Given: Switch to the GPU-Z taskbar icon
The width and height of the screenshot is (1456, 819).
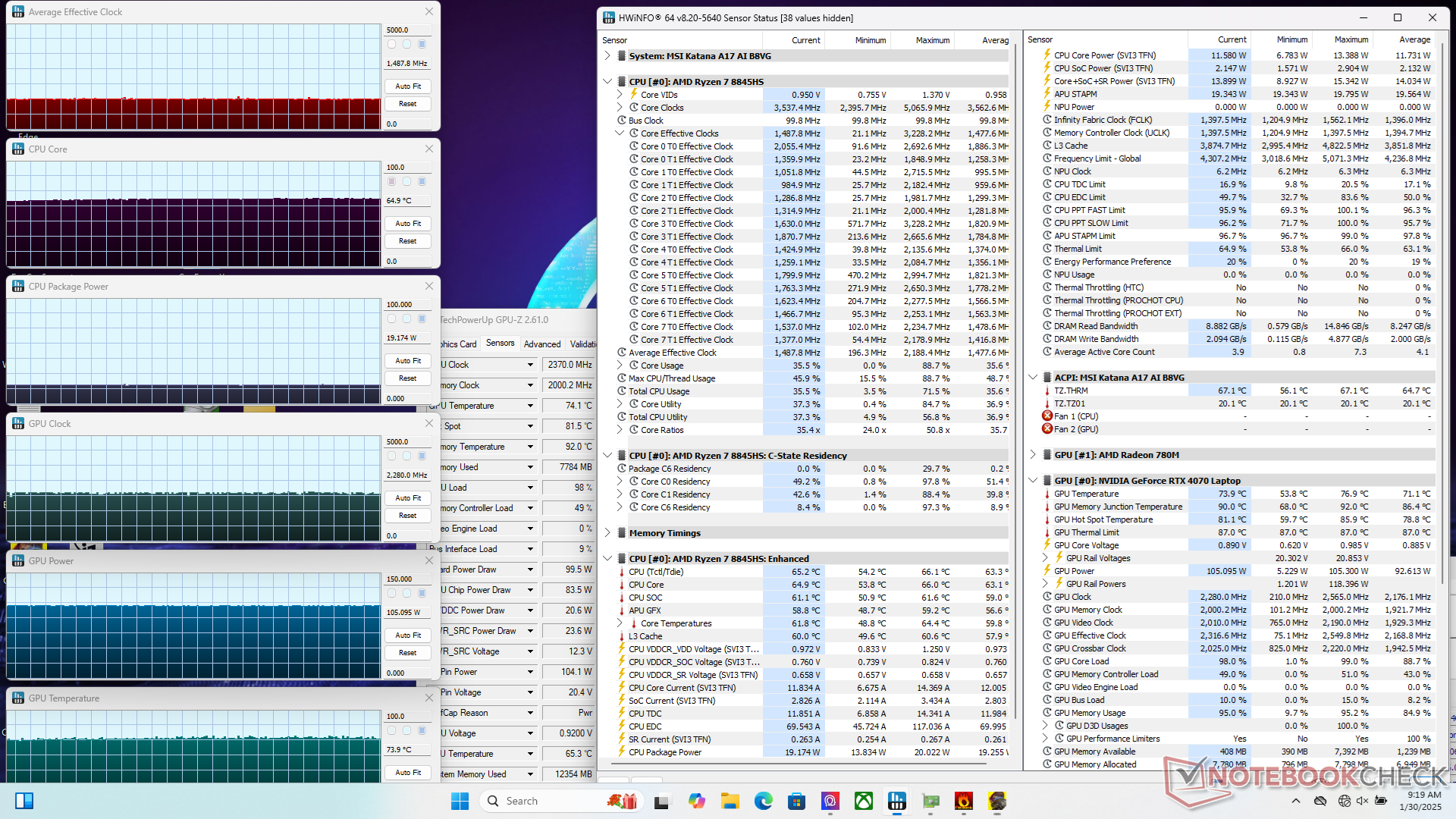Looking at the screenshot, I should click(930, 801).
